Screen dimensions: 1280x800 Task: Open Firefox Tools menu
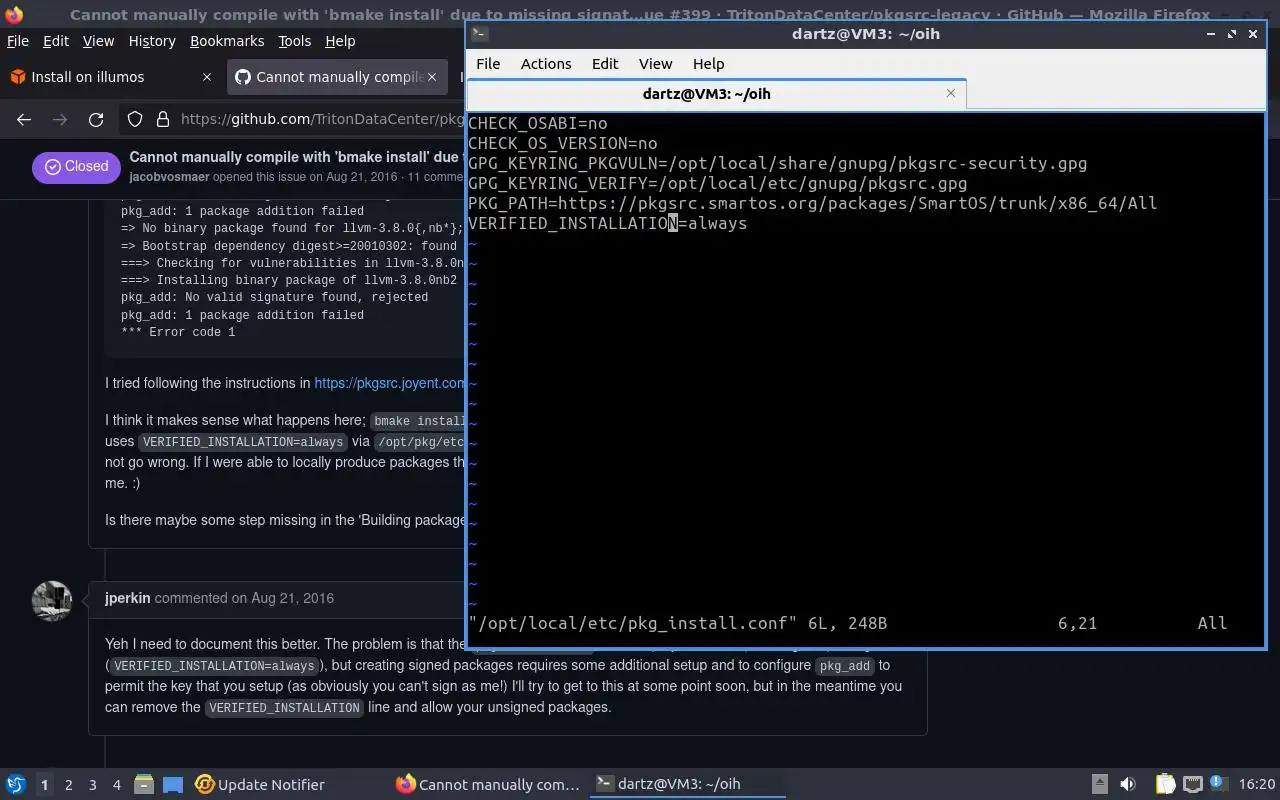(294, 41)
